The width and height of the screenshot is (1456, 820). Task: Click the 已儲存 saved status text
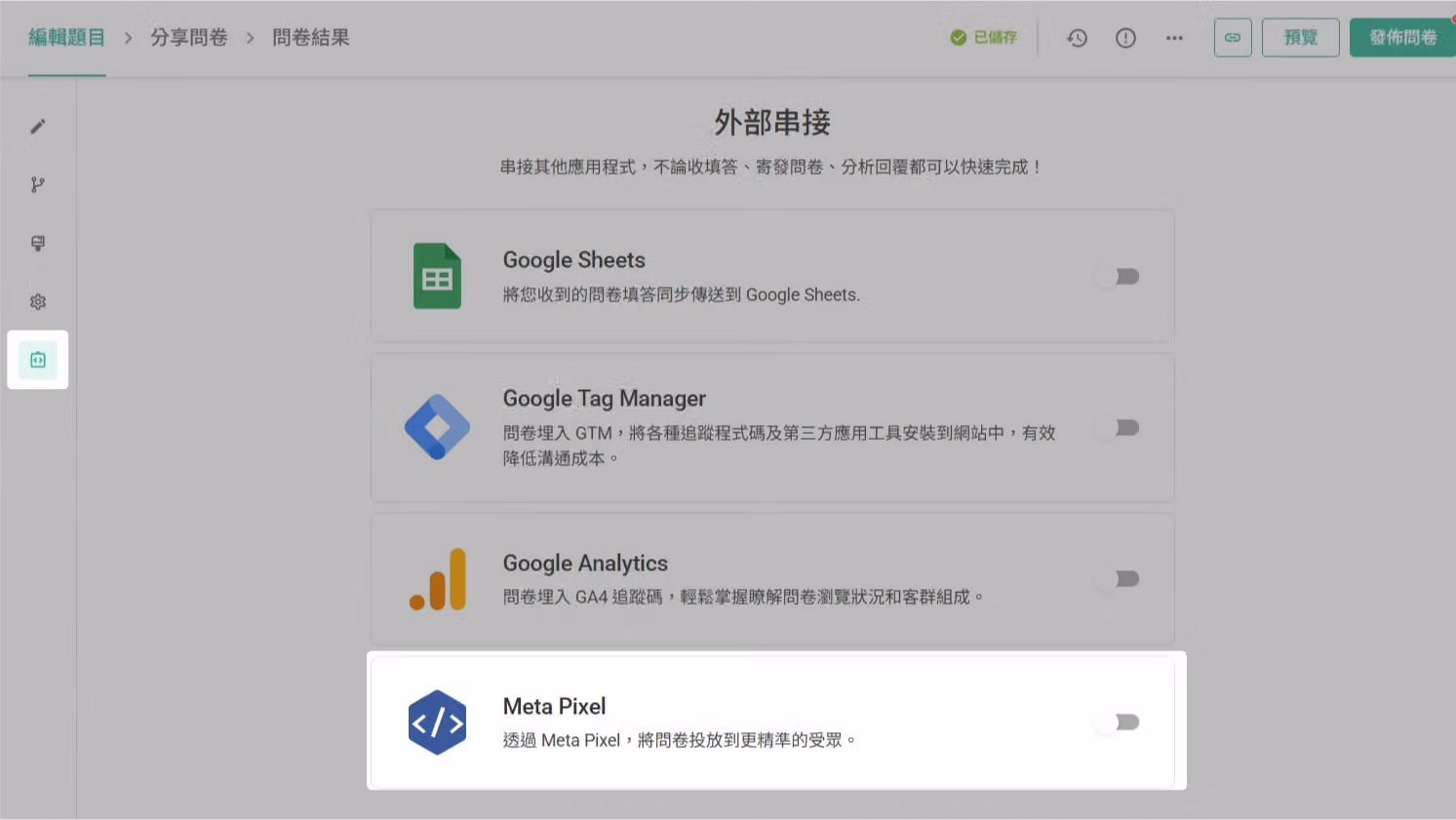coord(996,37)
